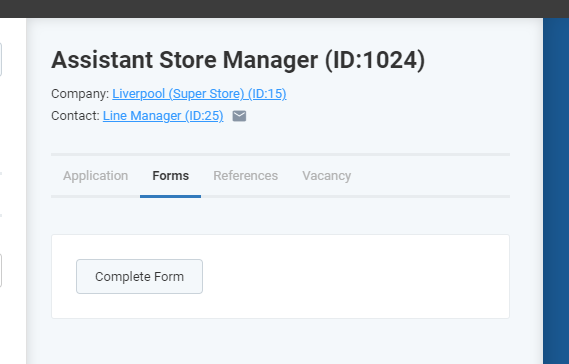Click the Assistant Store Manager (ID:1024) heading
The image size is (569, 364).
[238, 60]
